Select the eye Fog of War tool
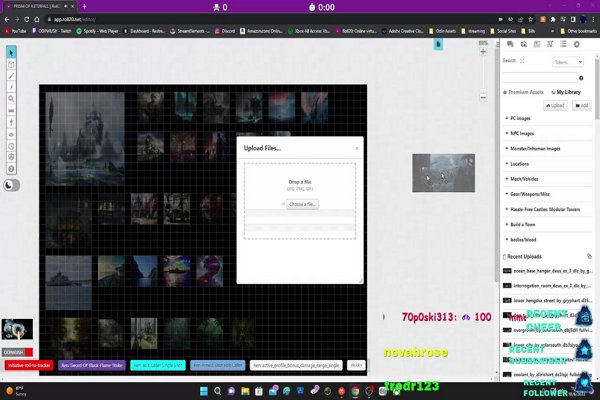 [11, 134]
